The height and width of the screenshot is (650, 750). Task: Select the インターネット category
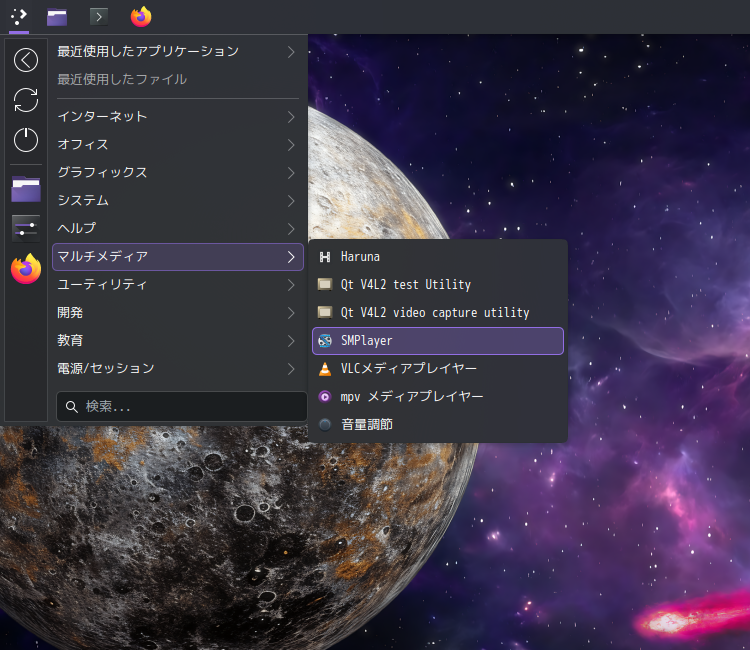click(178, 117)
